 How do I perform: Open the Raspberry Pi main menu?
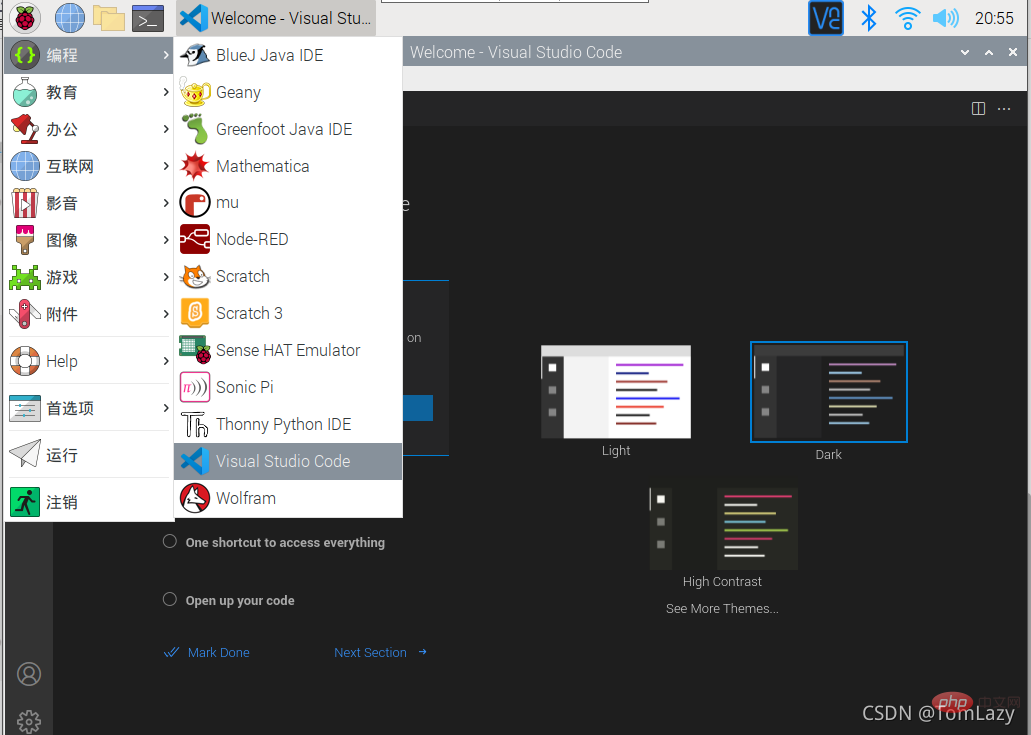[25, 18]
